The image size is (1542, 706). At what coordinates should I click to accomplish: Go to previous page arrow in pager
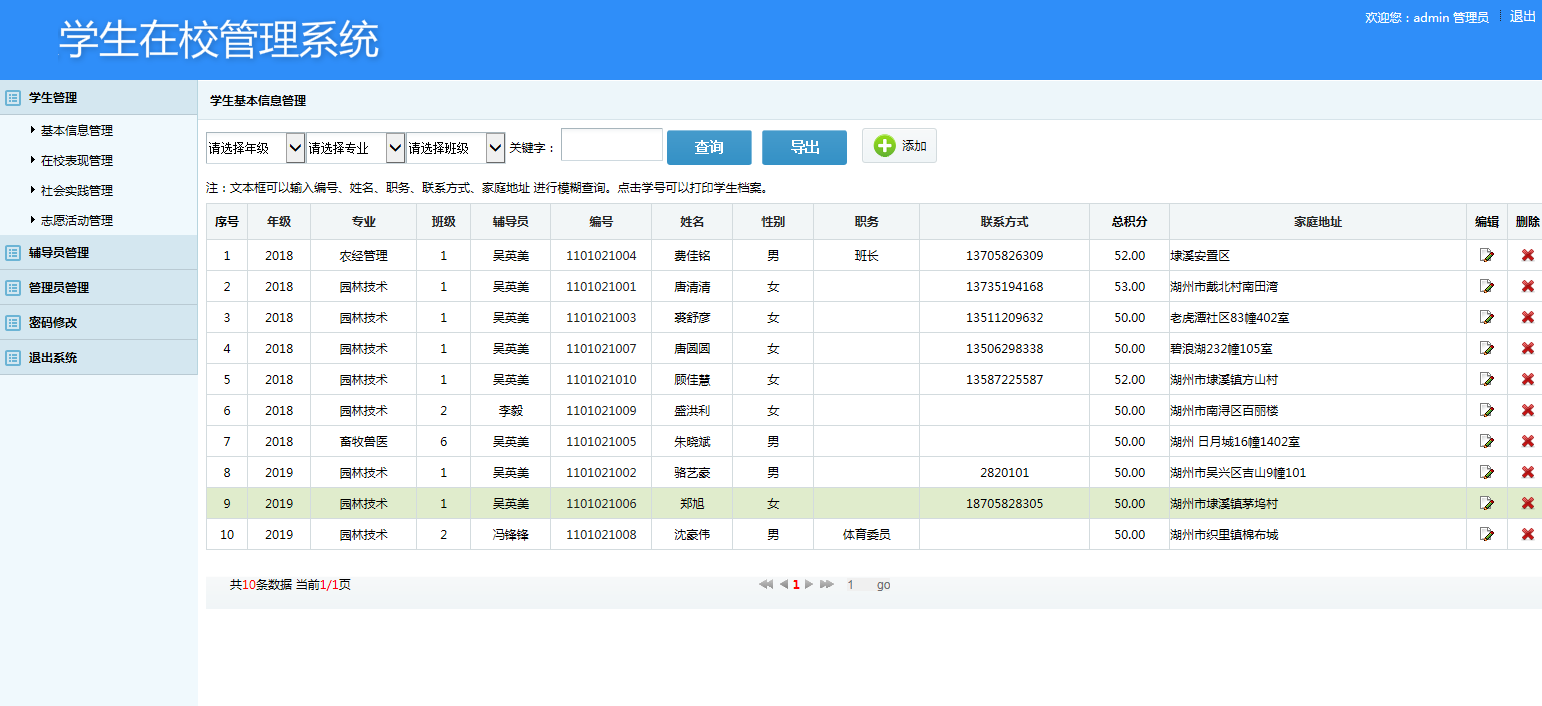(783, 585)
